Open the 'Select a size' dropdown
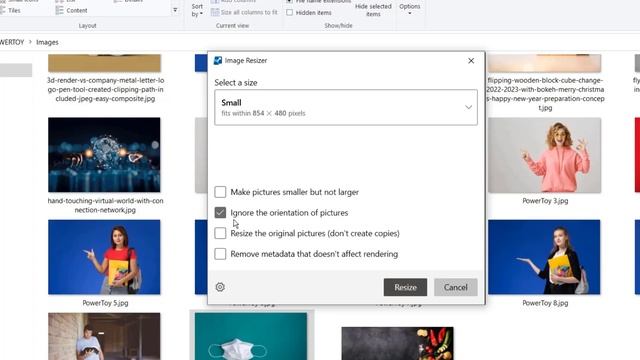The image size is (640, 360). 346,107
